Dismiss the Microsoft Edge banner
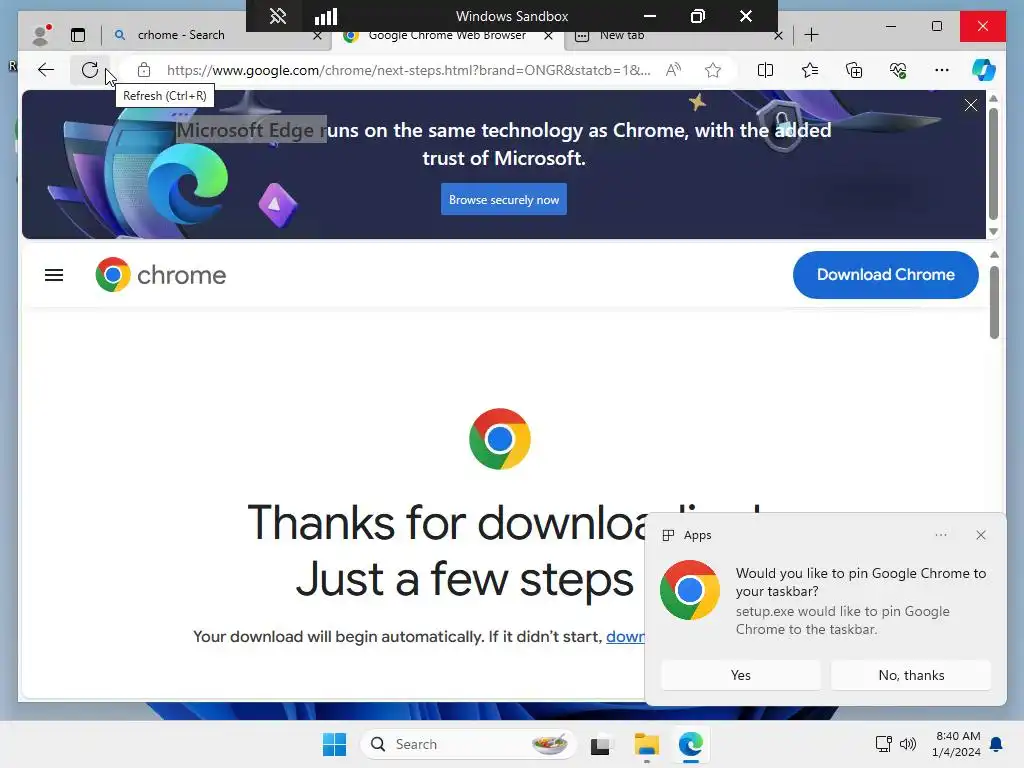 tap(971, 105)
